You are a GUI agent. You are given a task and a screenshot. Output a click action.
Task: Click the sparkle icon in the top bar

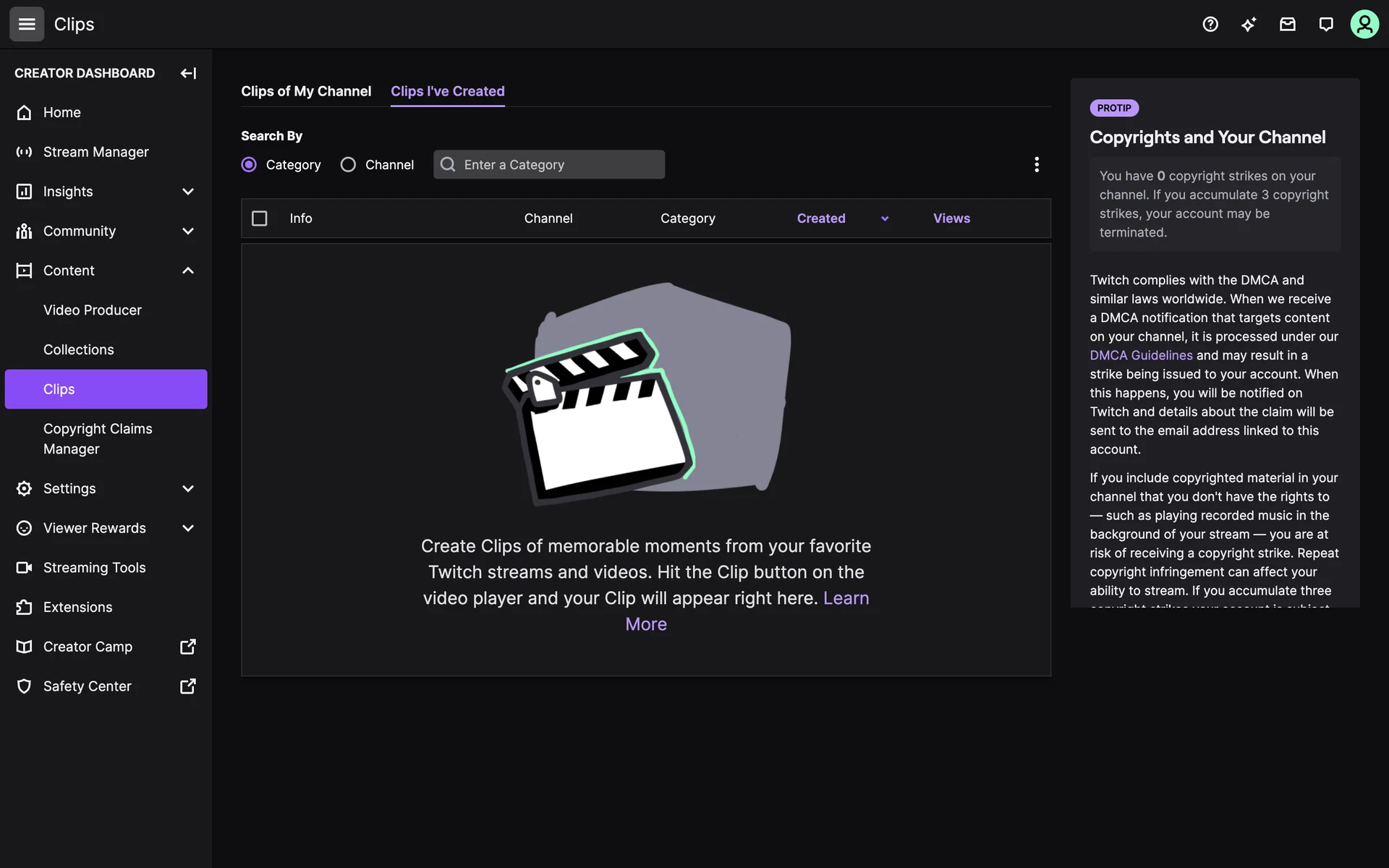(1249, 25)
